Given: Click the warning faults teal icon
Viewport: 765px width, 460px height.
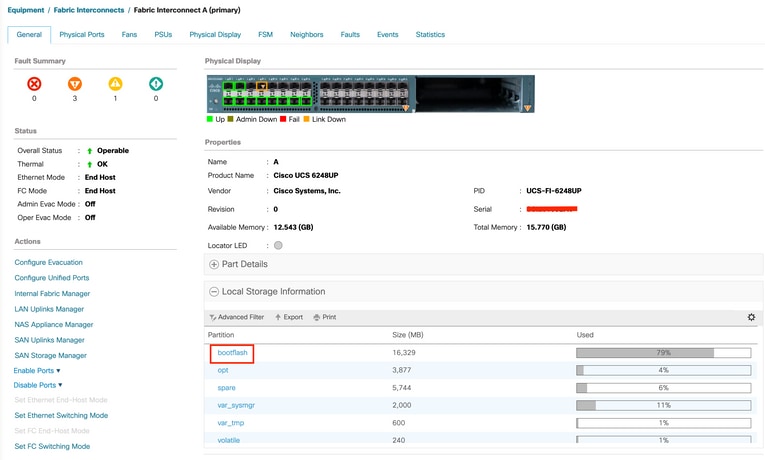Looking at the screenshot, I should tap(156, 84).
